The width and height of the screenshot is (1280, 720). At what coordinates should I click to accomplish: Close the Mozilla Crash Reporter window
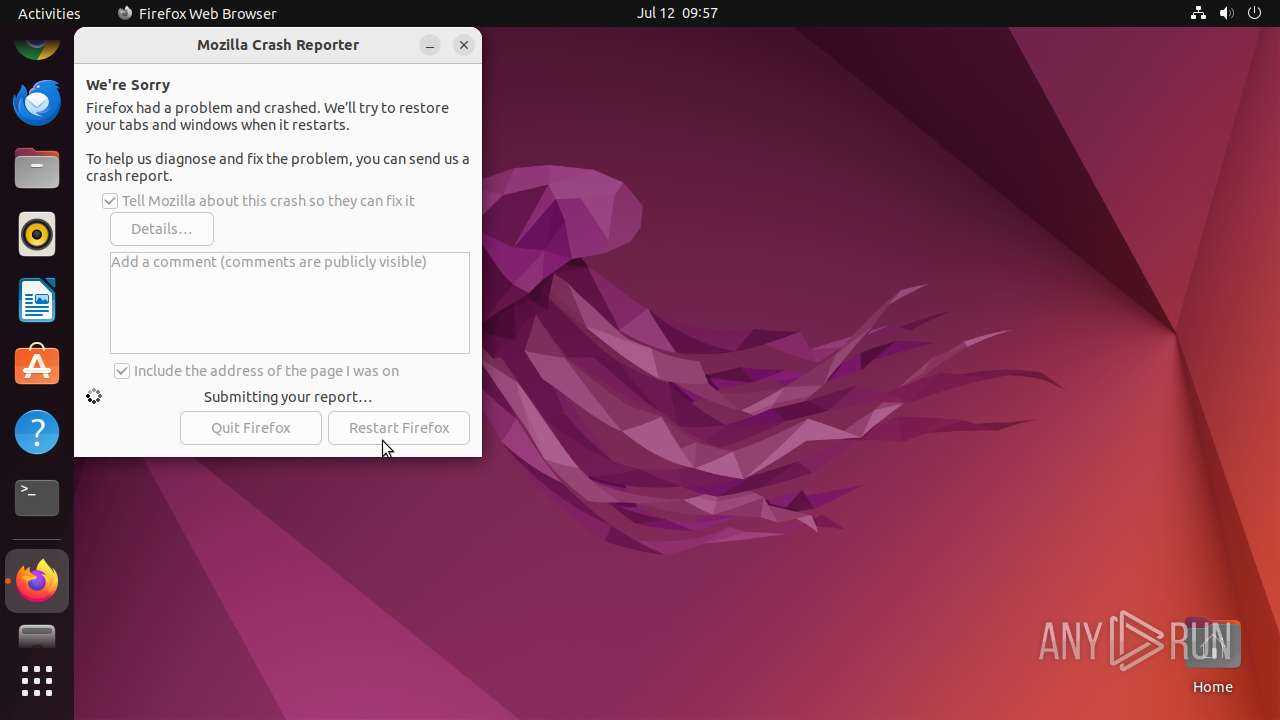point(464,45)
